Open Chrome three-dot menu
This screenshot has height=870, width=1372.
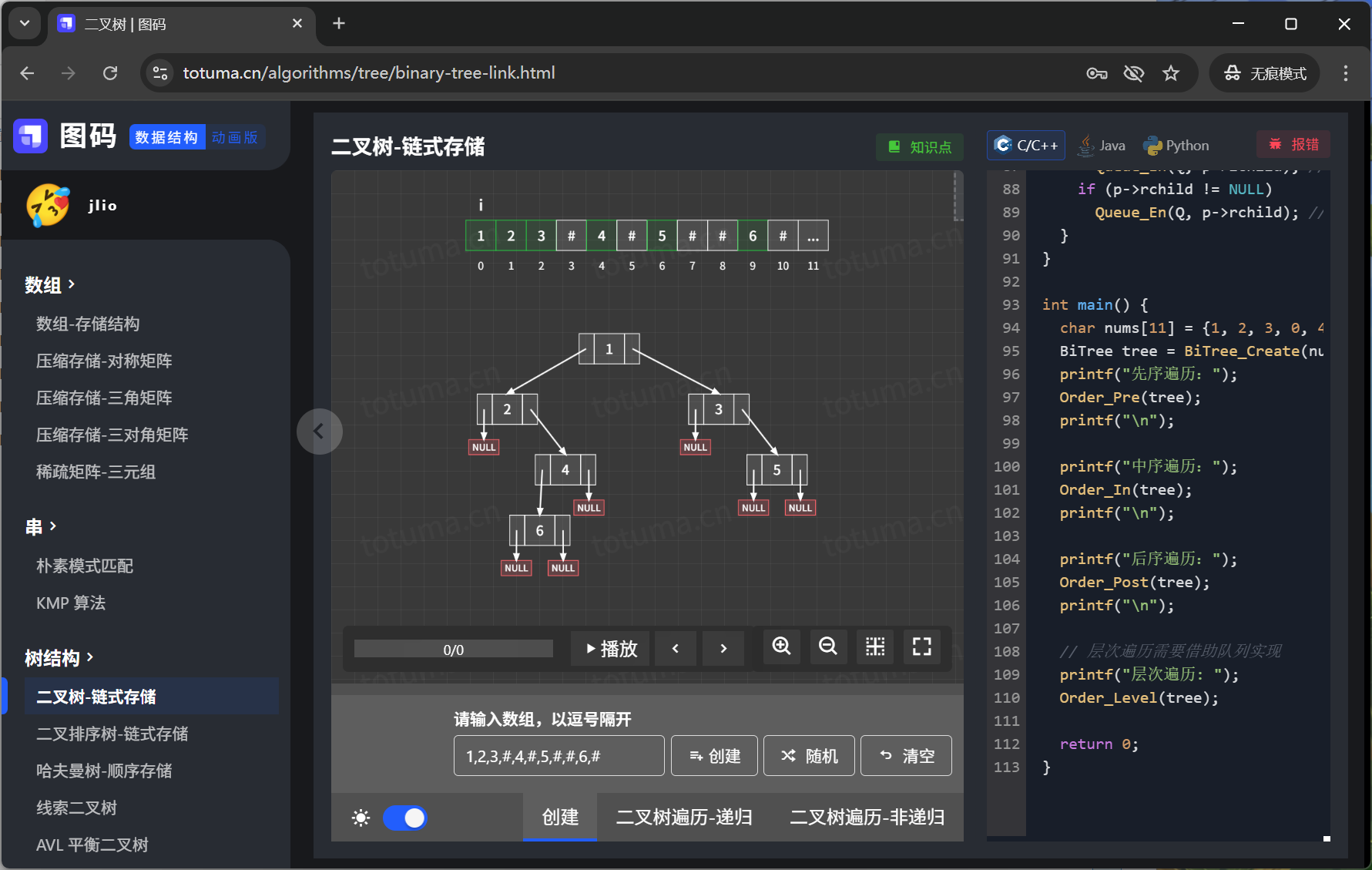click(1346, 73)
